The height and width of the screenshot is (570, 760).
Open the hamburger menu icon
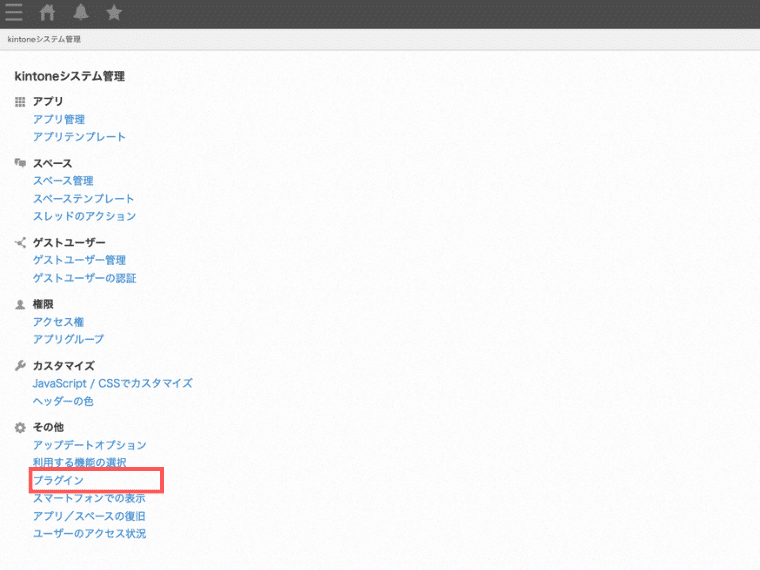click(14, 13)
